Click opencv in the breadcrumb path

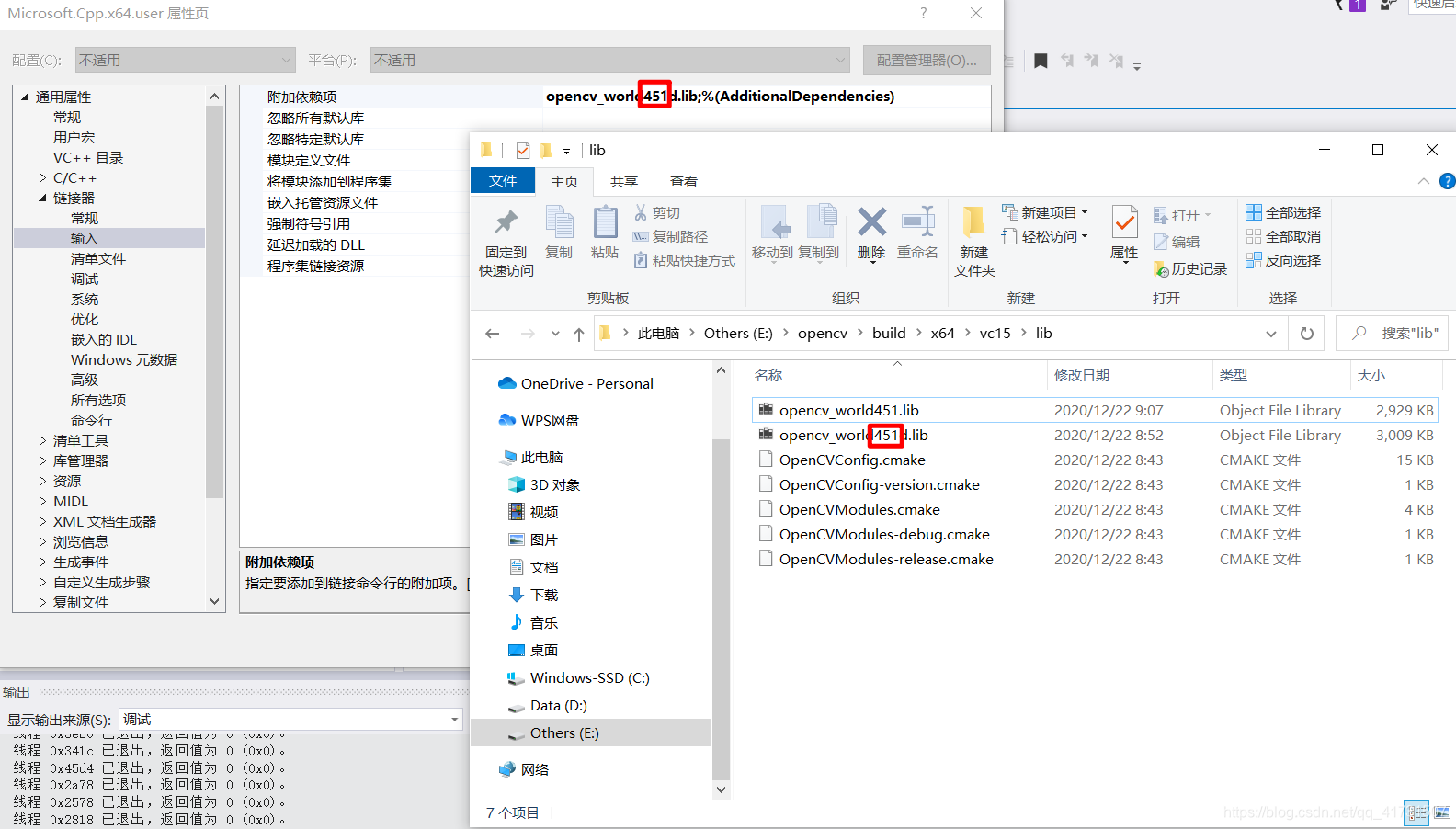tap(823, 334)
